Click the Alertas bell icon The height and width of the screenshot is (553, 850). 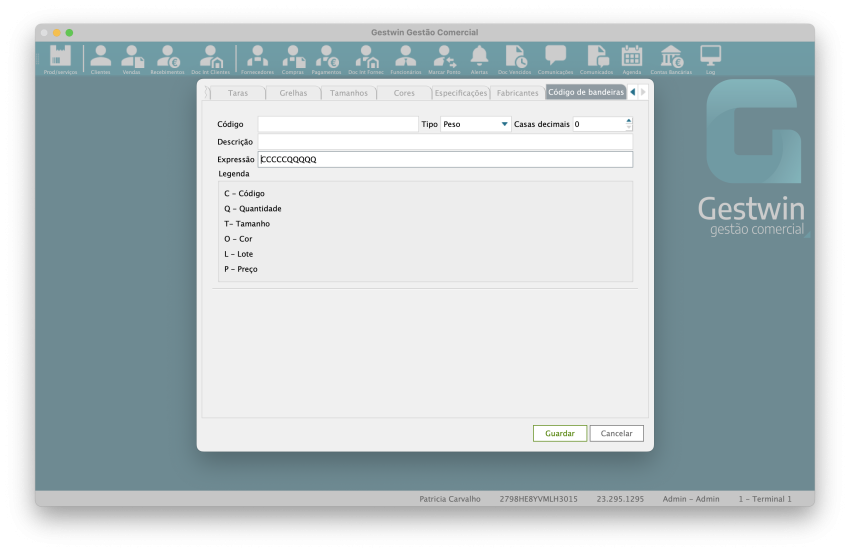click(479, 58)
